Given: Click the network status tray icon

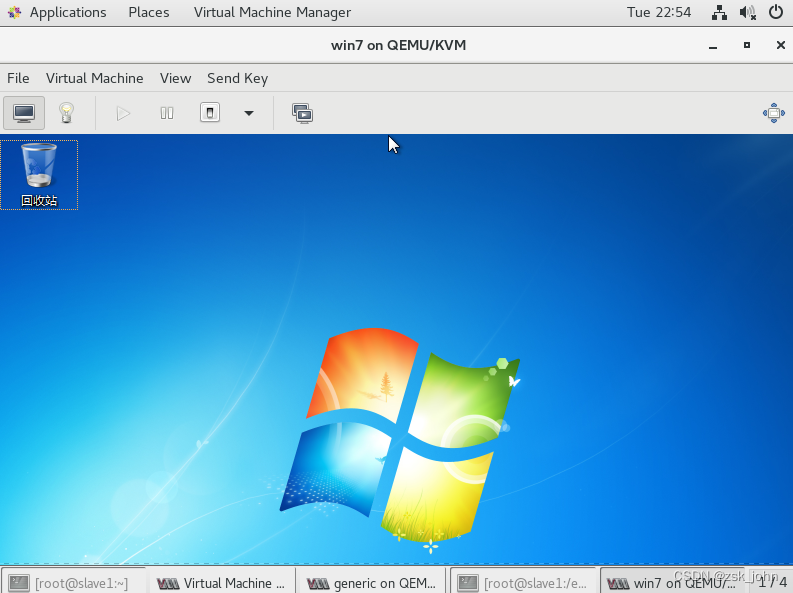Looking at the screenshot, I should click(x=719, y=12).
